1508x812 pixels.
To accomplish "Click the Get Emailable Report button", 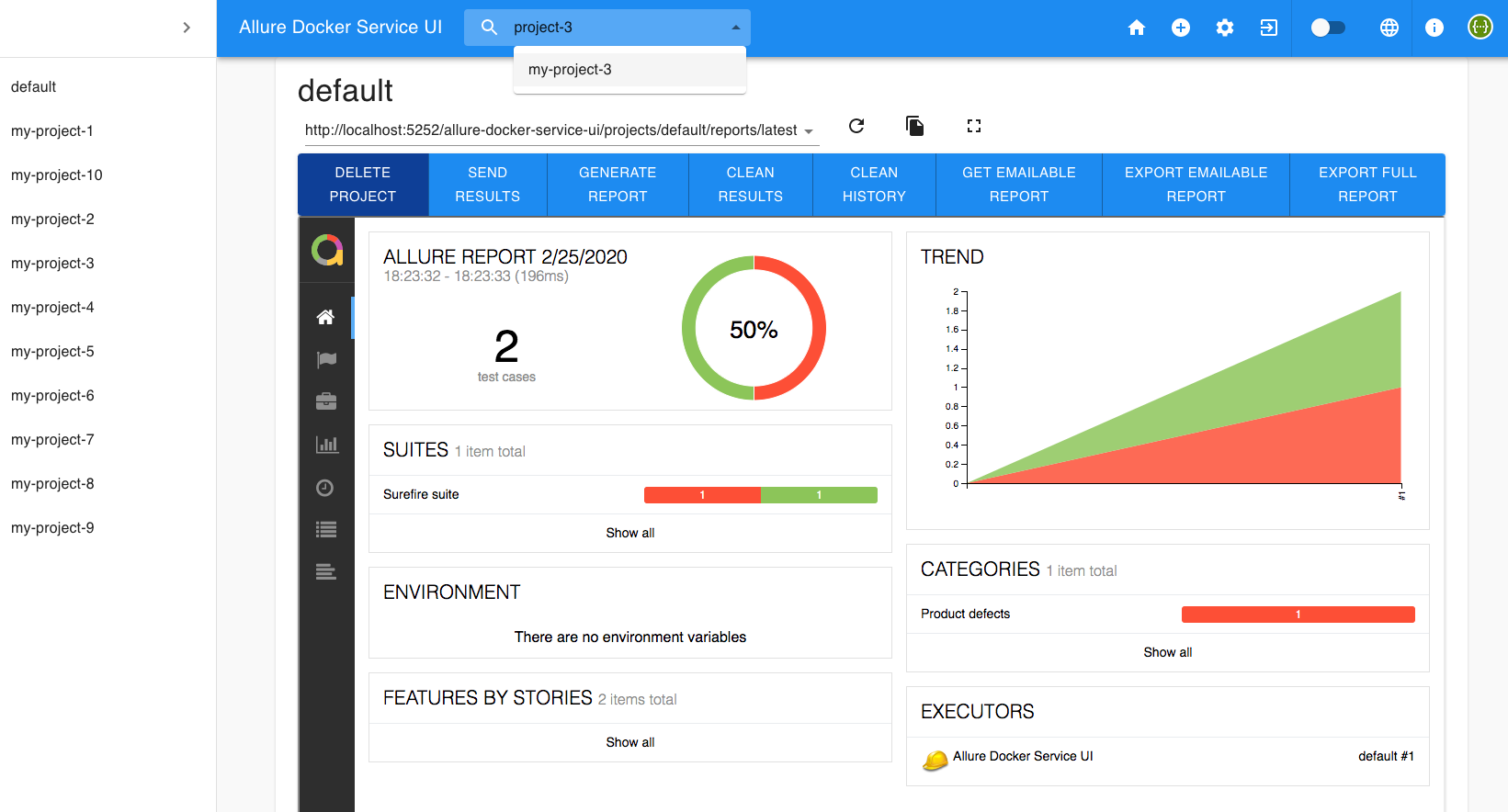I will [1019, 185].
